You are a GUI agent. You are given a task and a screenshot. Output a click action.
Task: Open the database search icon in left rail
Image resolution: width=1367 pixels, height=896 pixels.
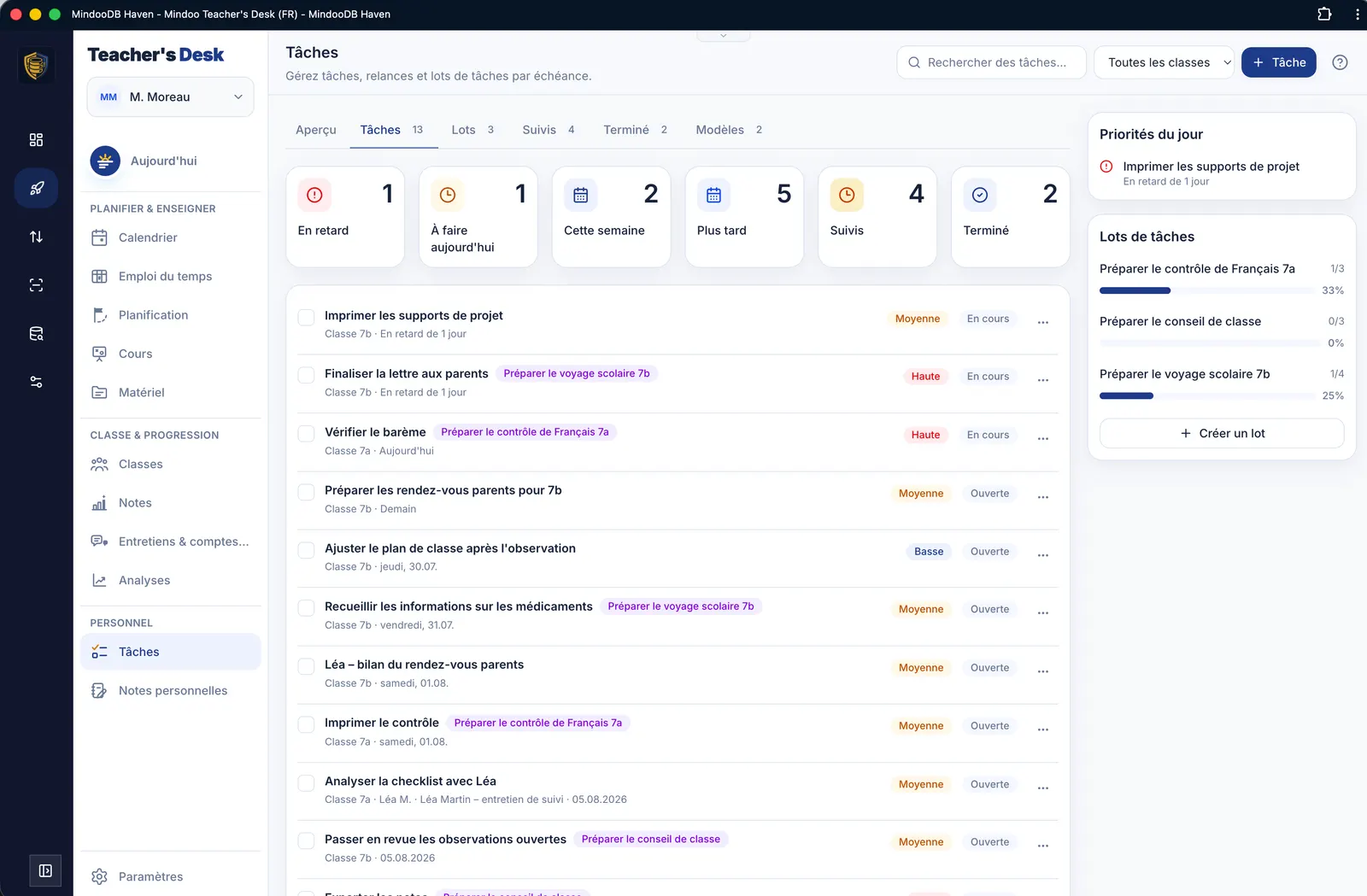coord(36,334)
